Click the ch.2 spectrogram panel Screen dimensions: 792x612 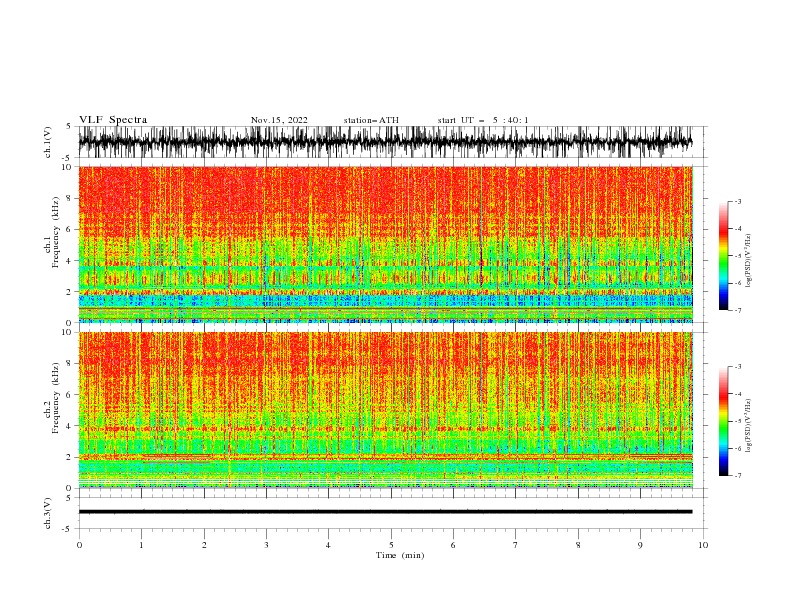click(385, 410)
